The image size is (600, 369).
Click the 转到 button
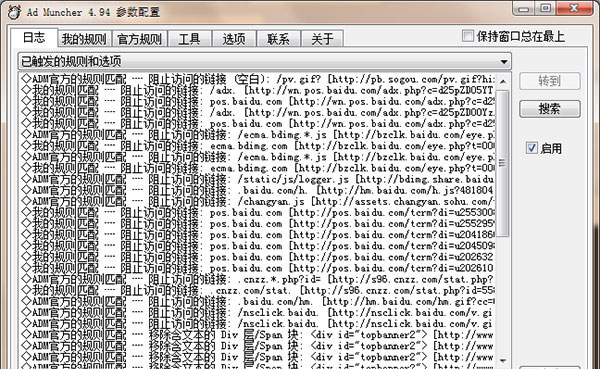click(549, 81)
